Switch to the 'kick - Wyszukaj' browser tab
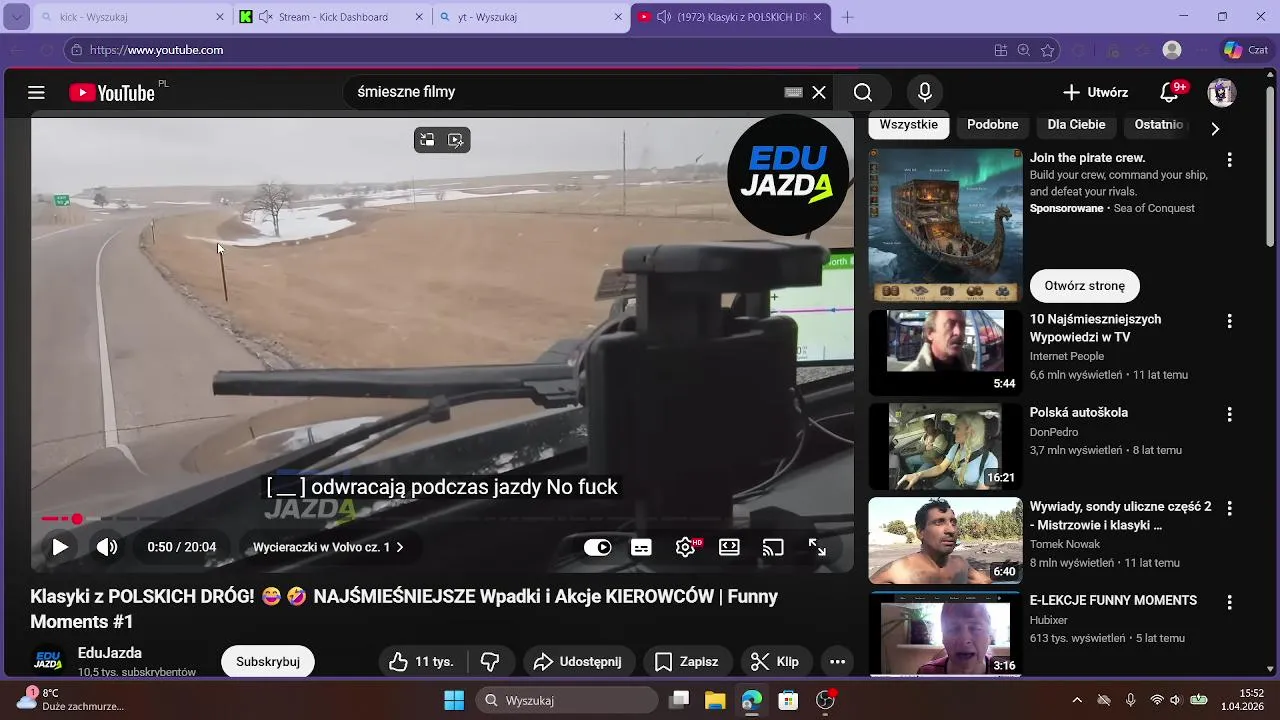 pos(130,17)
